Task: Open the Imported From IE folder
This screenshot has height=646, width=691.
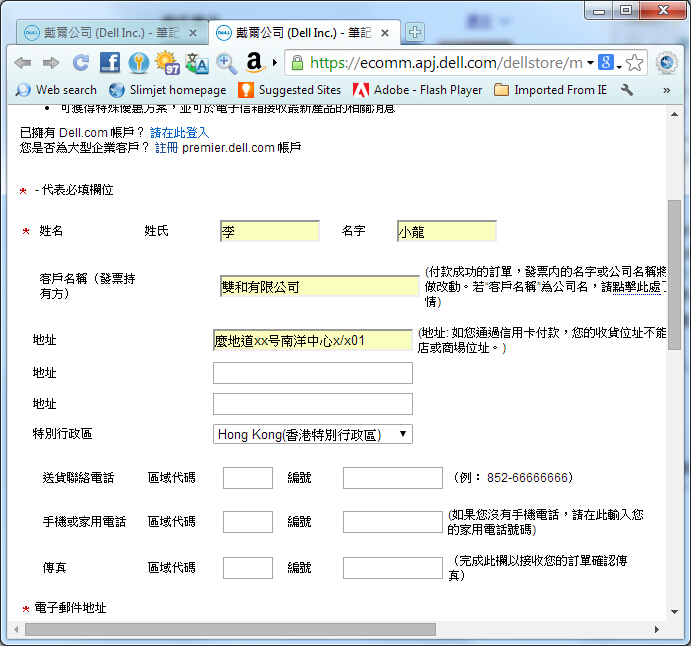Action: [x=550, y=90]
